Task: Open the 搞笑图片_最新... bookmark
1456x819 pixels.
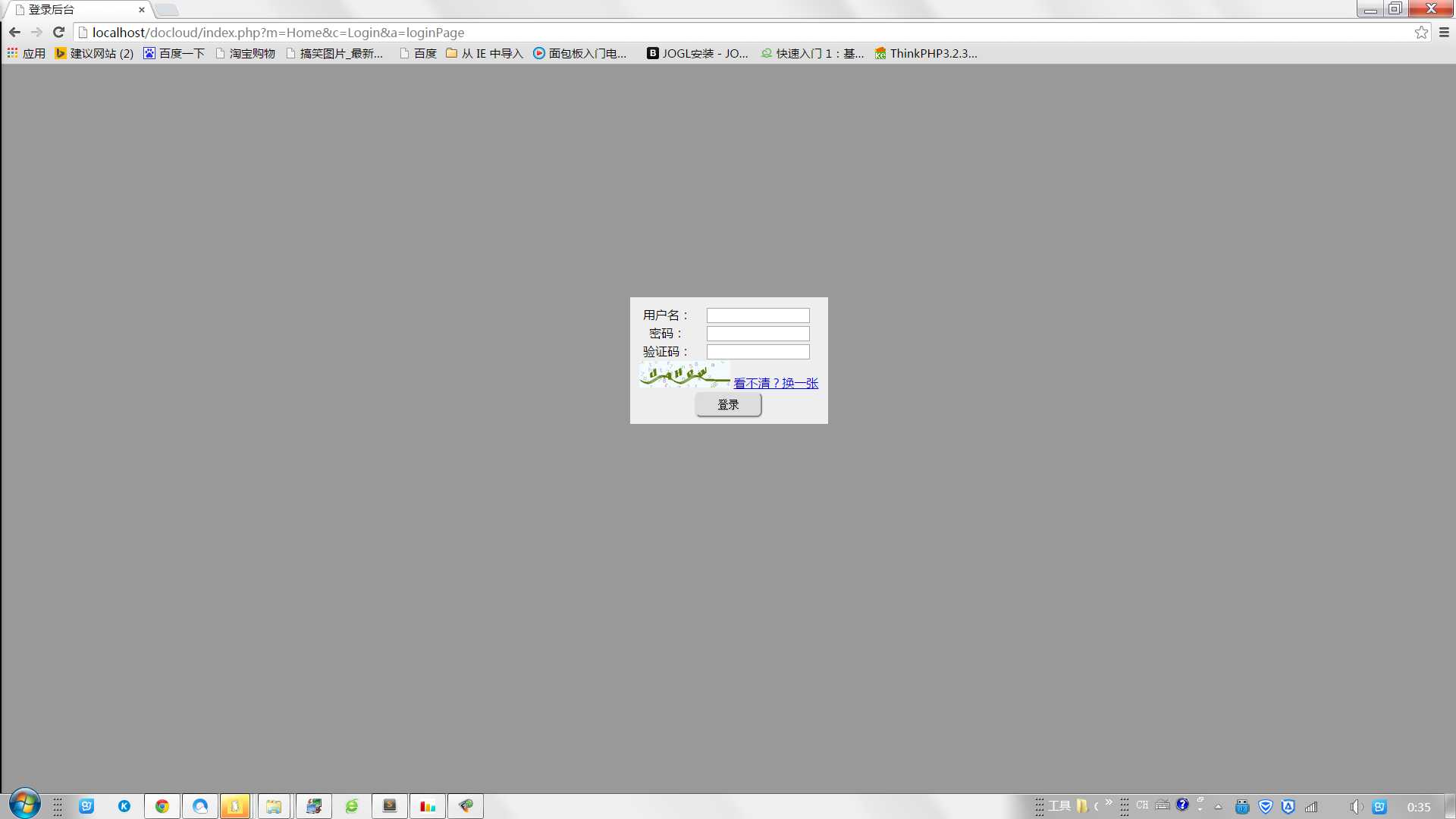Action: tap(334, 53)
